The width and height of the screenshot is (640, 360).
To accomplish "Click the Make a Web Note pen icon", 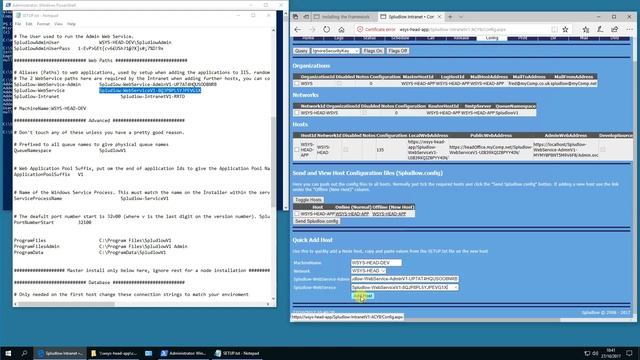I will pos(600,29).
